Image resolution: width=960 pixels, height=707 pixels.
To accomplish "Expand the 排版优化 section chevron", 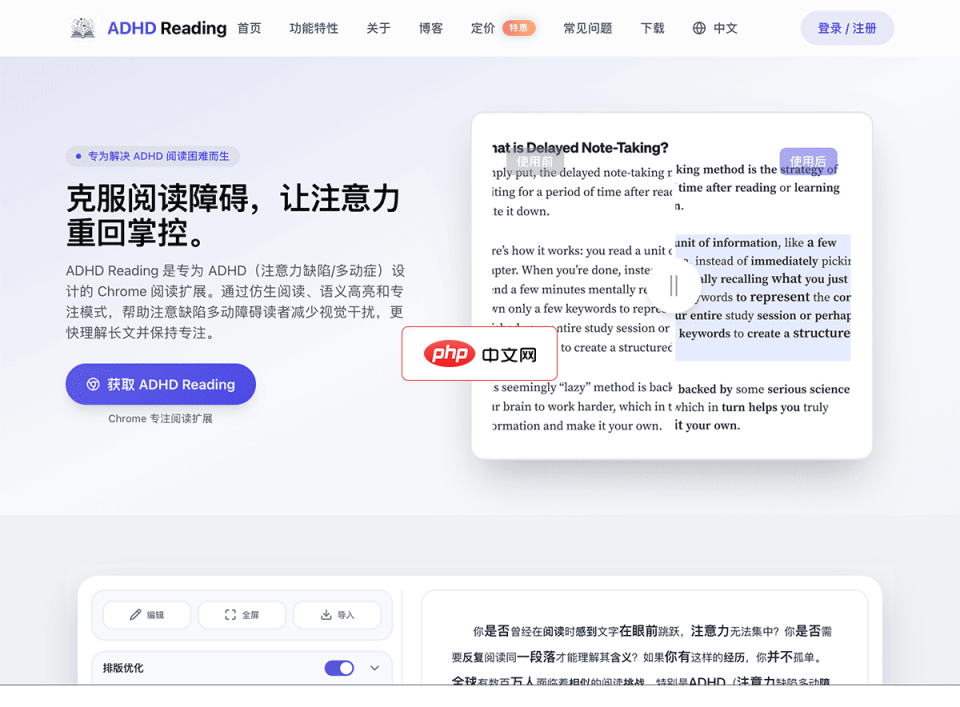I will click(x=375, y=668).
